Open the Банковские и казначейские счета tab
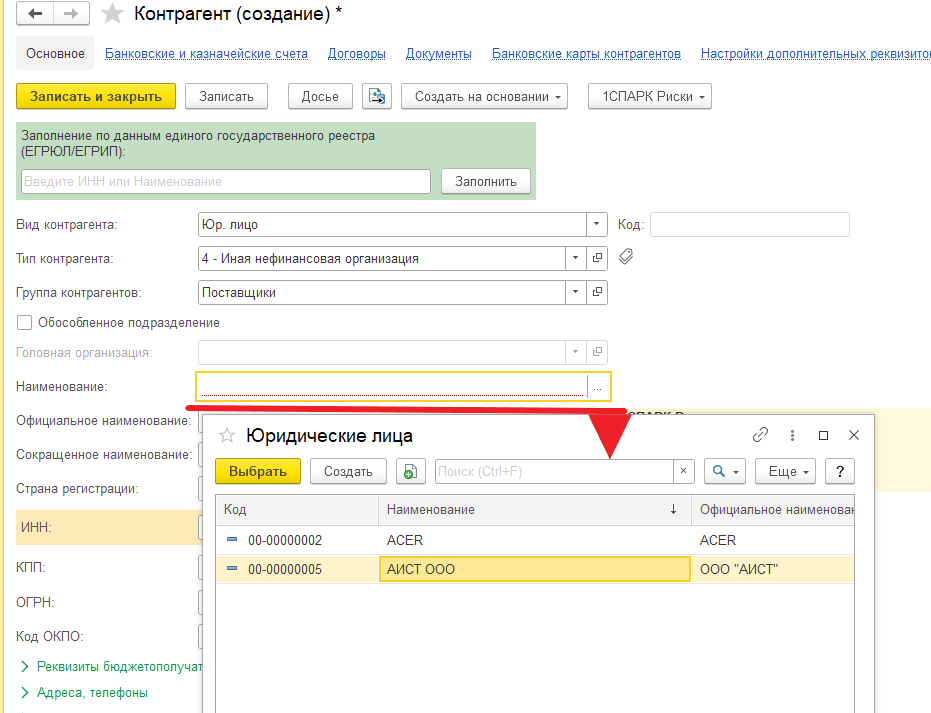Screen dimensions: 931x713 click(x=207, y=53)
